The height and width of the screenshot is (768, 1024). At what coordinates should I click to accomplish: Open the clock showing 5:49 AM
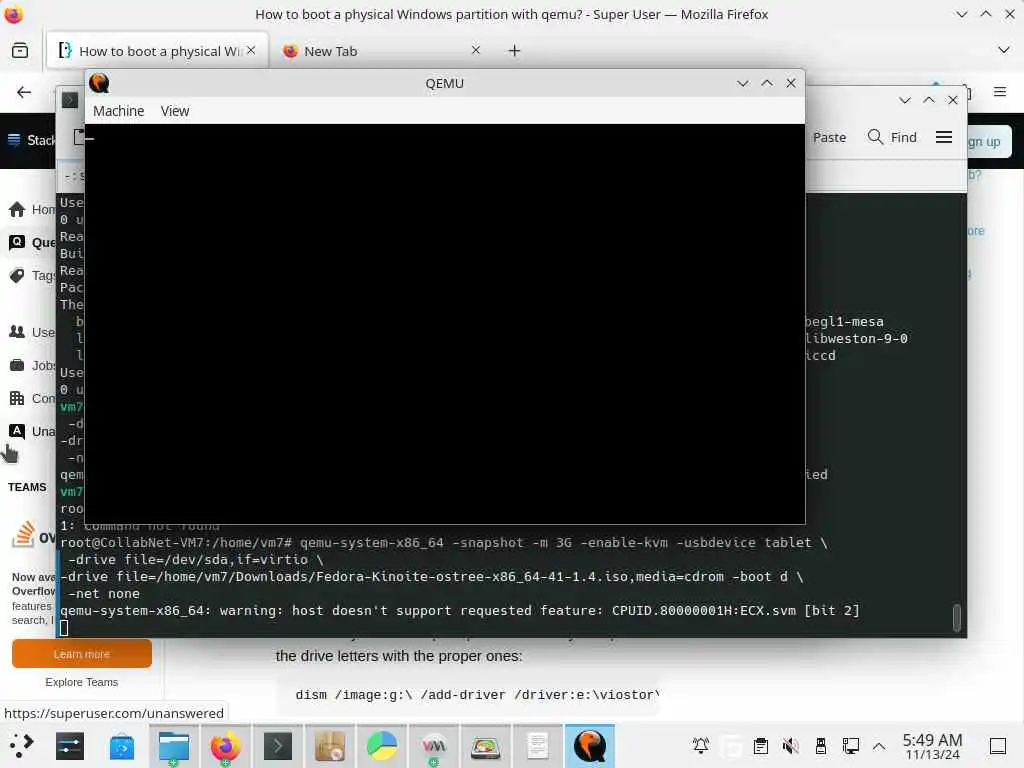(932, 746)
